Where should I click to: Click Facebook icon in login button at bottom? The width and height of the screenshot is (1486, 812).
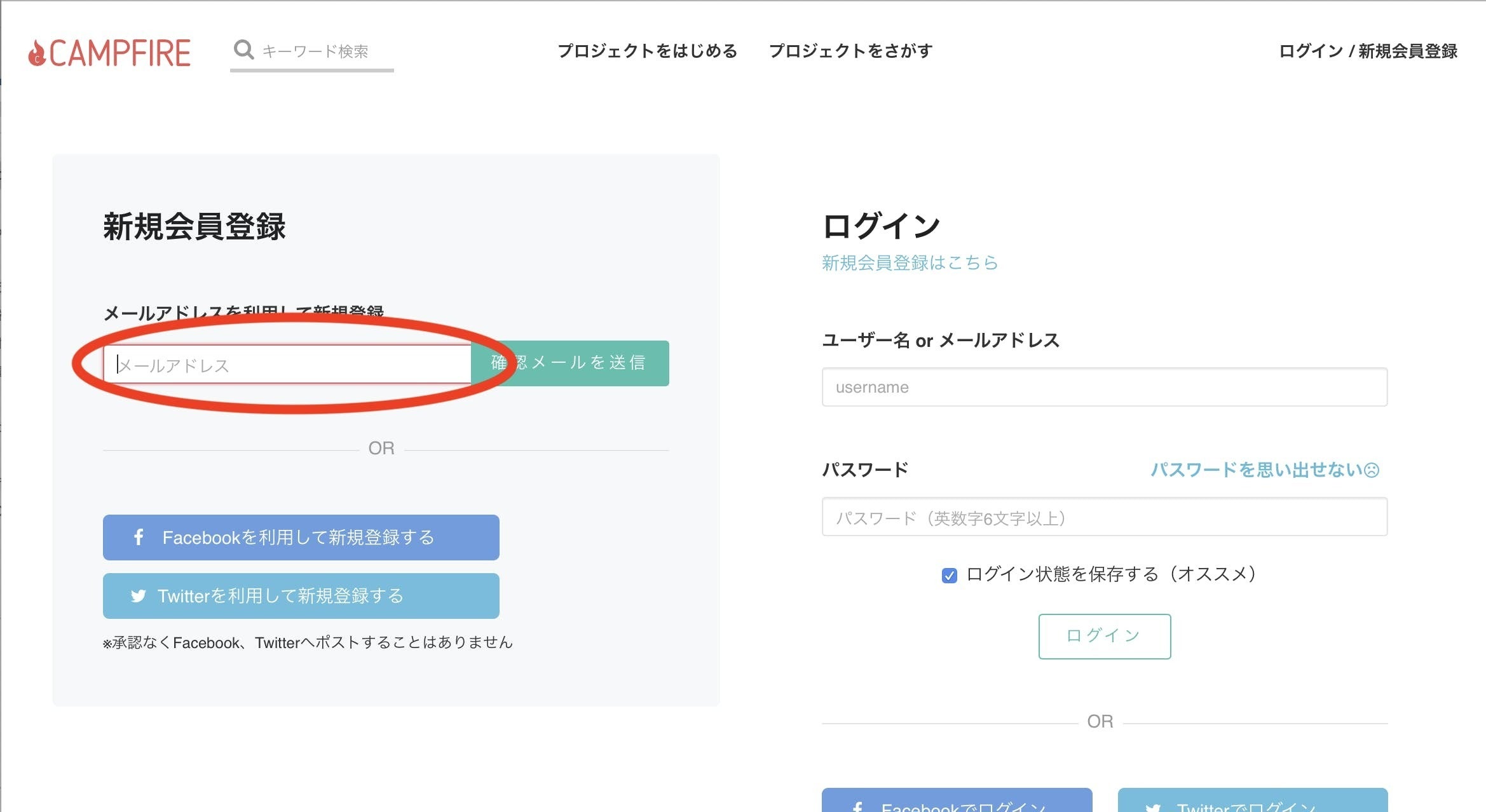857,807
